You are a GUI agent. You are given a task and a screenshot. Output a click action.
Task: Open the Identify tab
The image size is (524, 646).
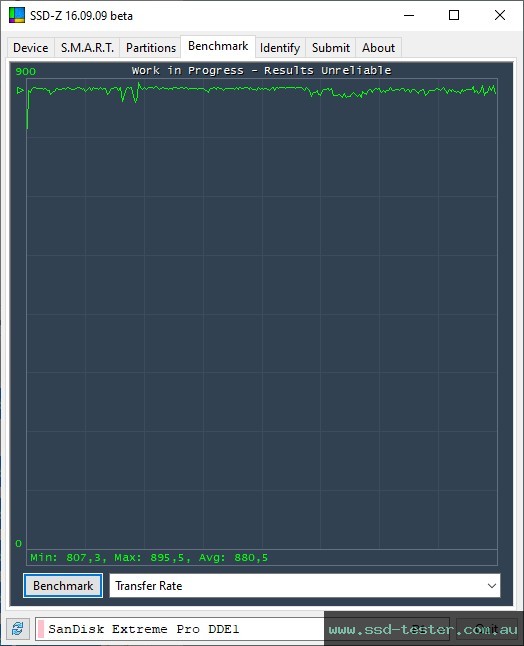tap(280, 48)
